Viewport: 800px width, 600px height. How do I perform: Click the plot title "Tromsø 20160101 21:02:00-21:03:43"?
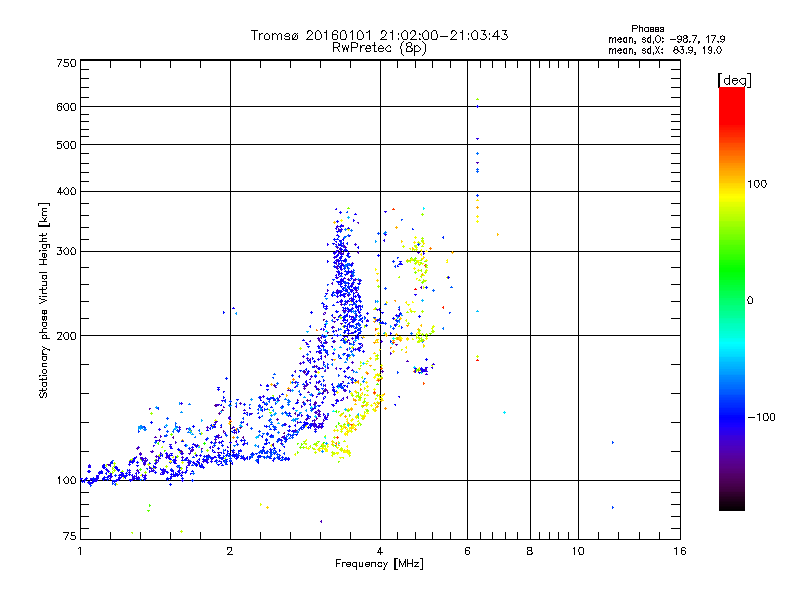pos(379,35)
